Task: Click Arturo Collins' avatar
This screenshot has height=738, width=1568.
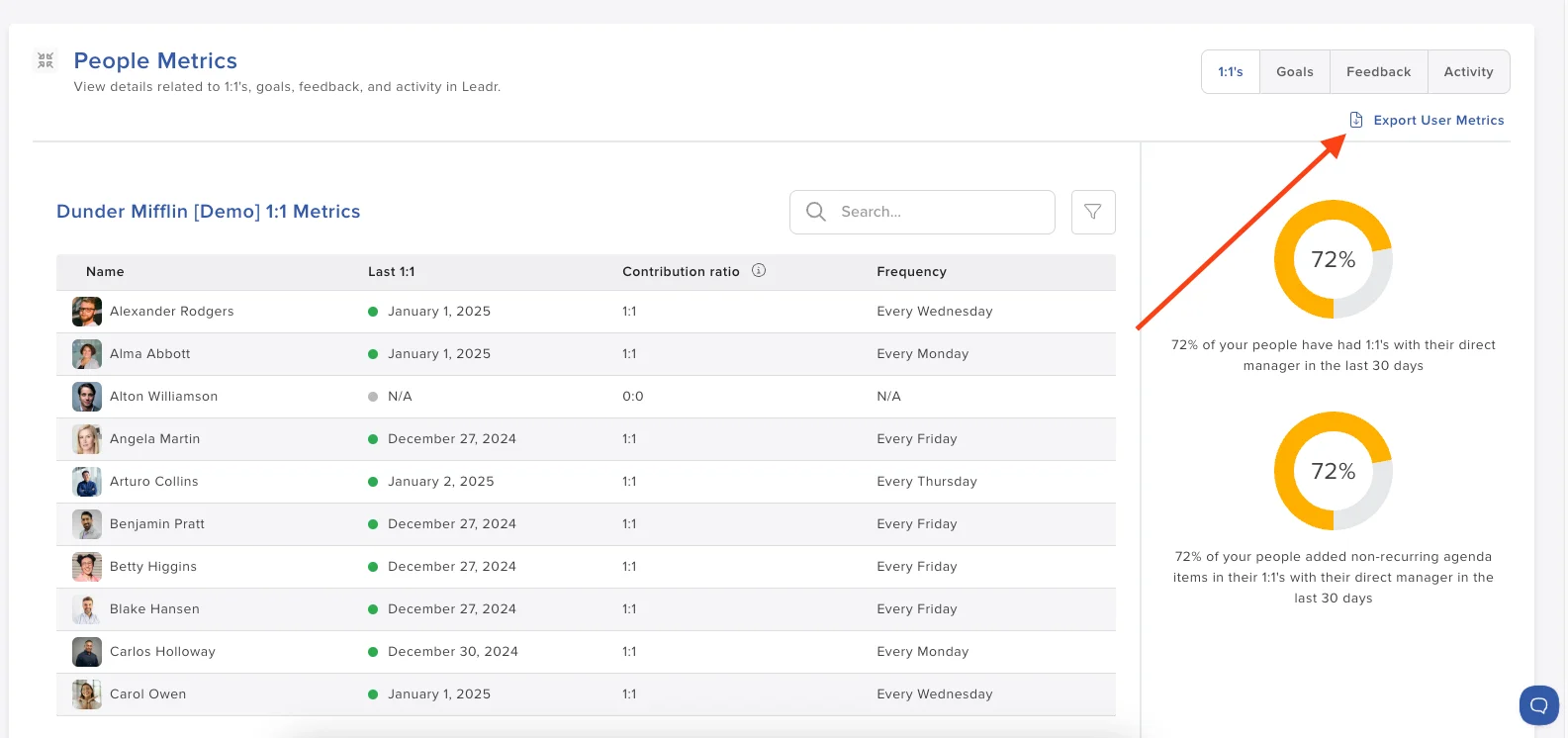Action: pyautogui.click(x=87, y=482)
